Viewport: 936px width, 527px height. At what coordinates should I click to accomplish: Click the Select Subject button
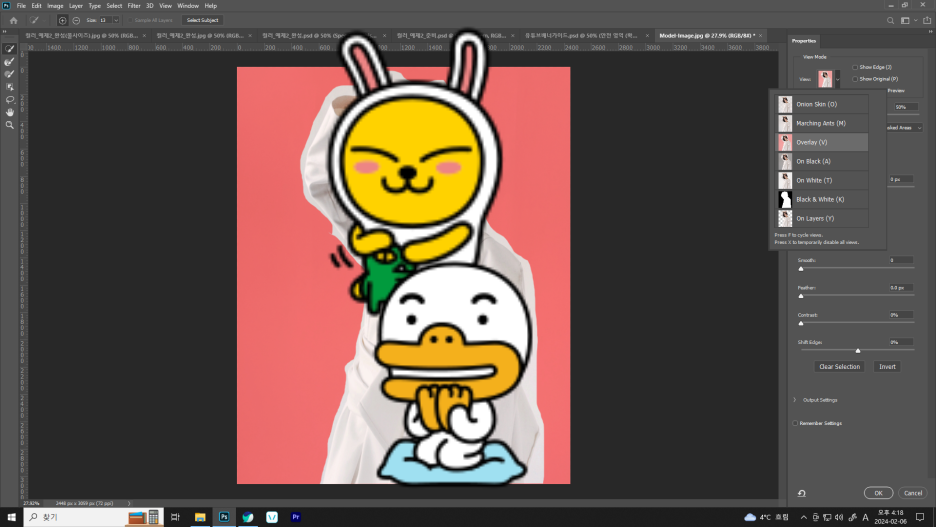[x=202, y=20]
